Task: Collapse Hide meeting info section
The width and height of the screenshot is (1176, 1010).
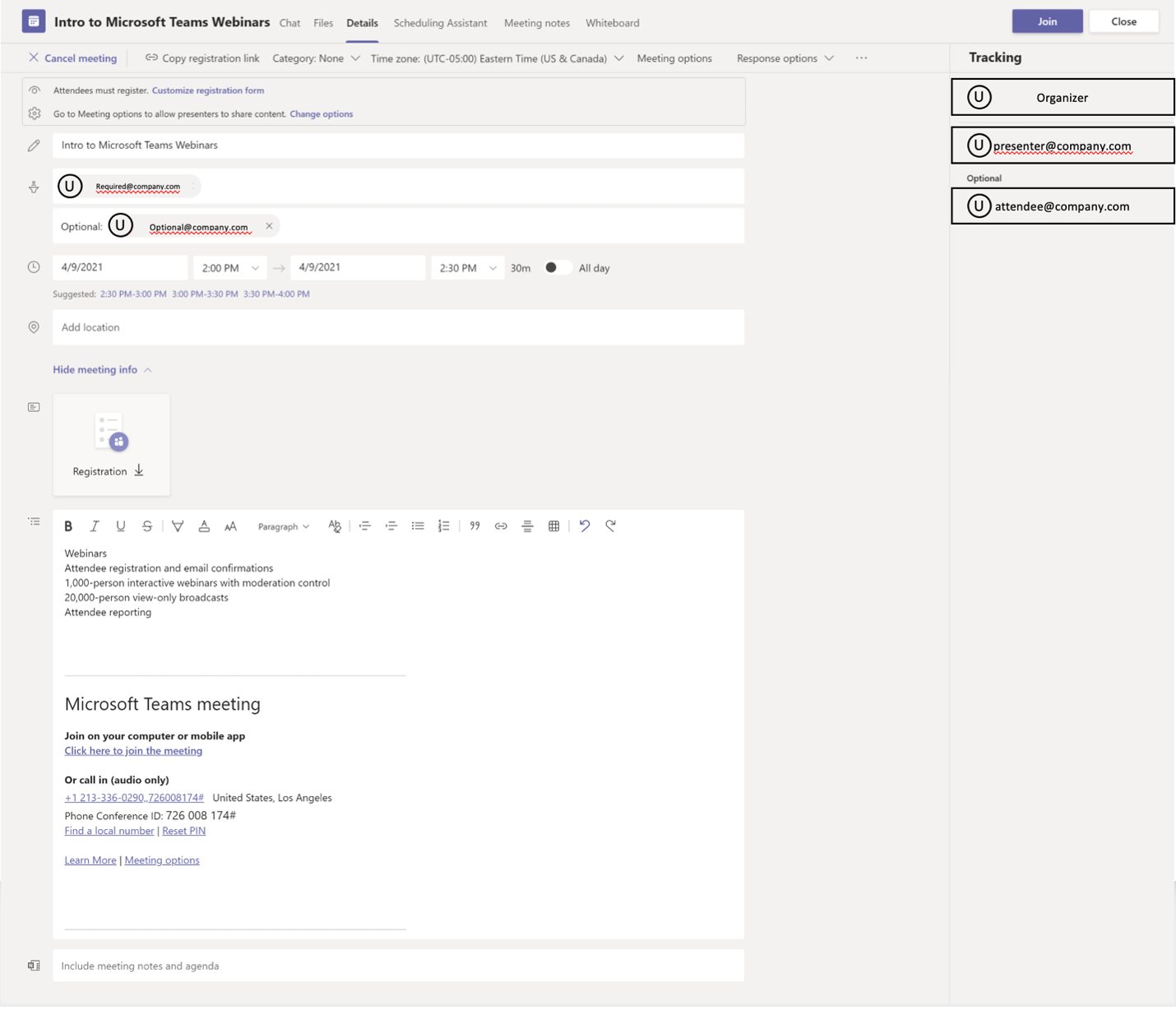Action: click(102, 369)
